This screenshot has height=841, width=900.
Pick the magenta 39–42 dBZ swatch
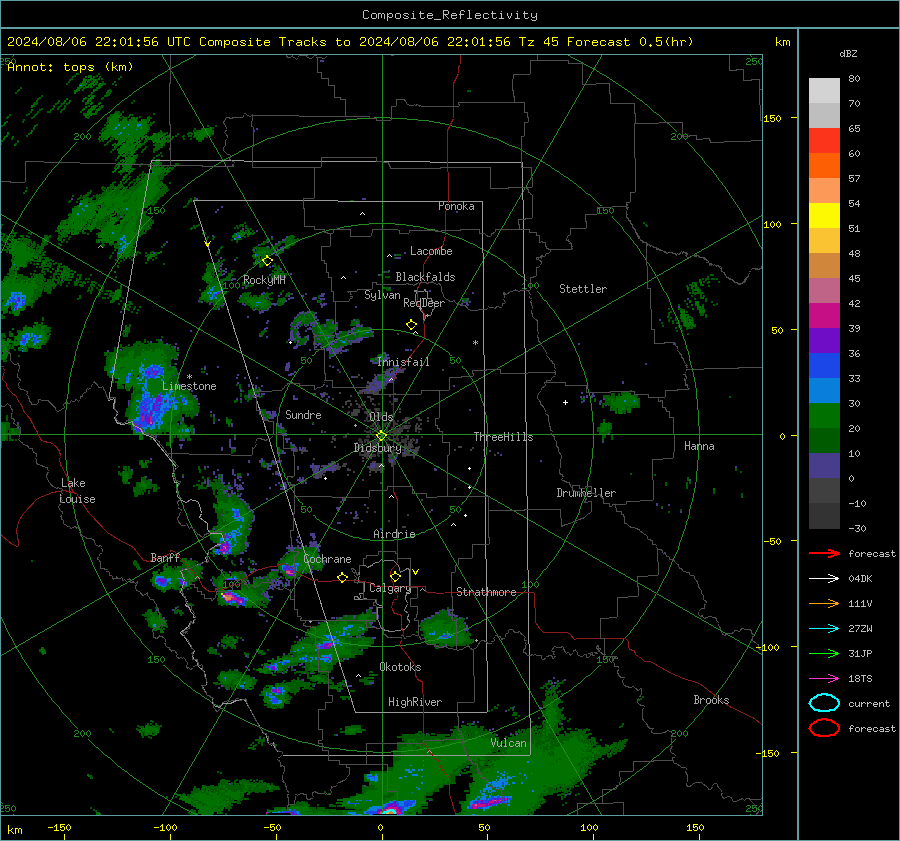point(824,315)
